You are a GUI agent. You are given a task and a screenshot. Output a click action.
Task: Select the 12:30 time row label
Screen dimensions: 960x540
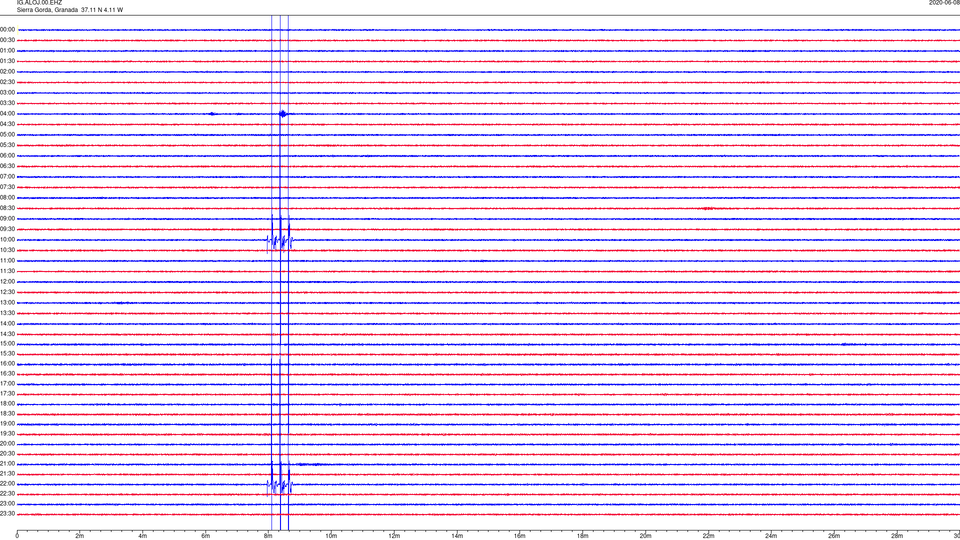(x=7, y=292)
